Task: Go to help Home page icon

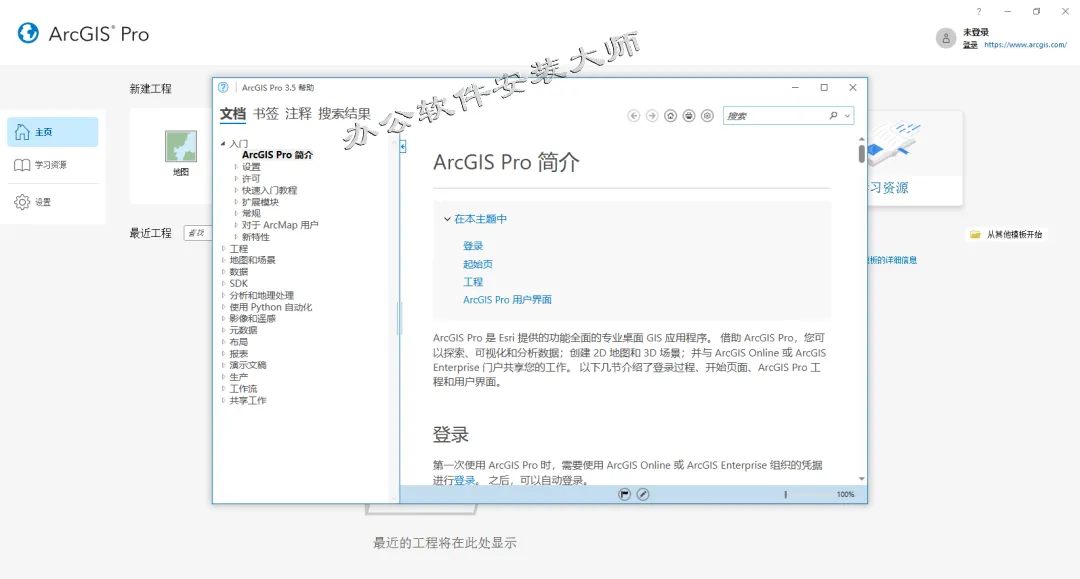Action: coord(670,116)
